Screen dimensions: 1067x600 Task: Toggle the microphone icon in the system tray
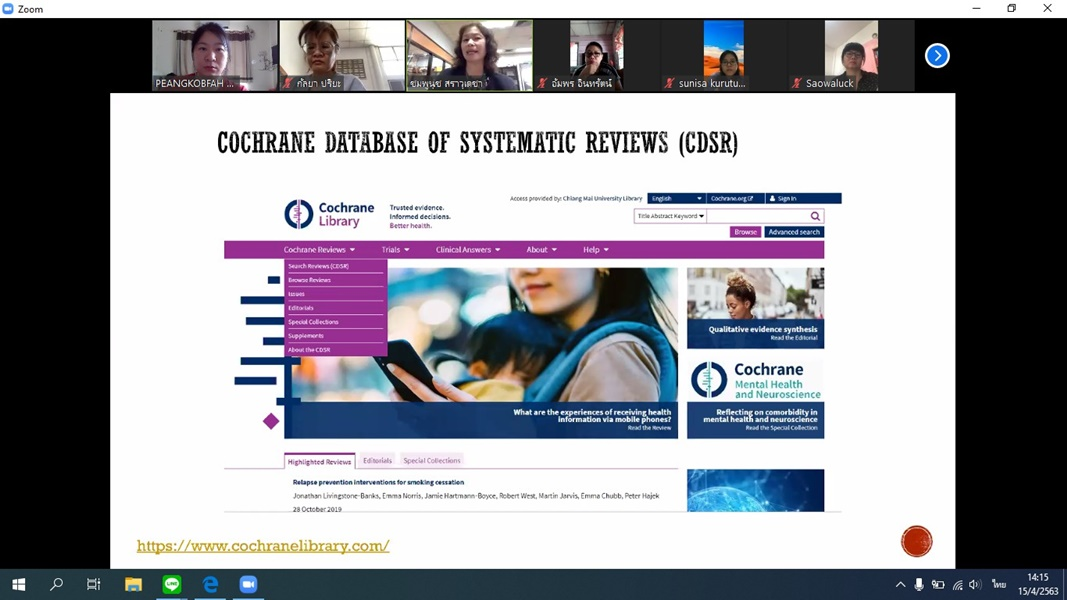(919, 584)
